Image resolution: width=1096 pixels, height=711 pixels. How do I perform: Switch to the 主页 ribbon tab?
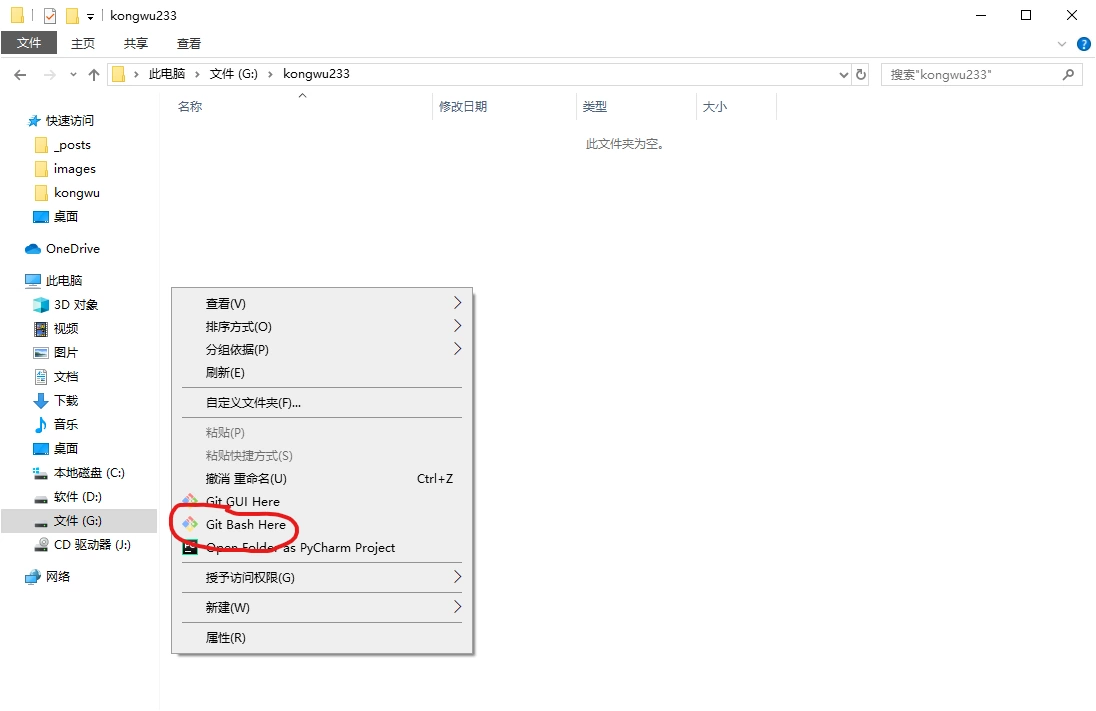click(x=83, y=43)
